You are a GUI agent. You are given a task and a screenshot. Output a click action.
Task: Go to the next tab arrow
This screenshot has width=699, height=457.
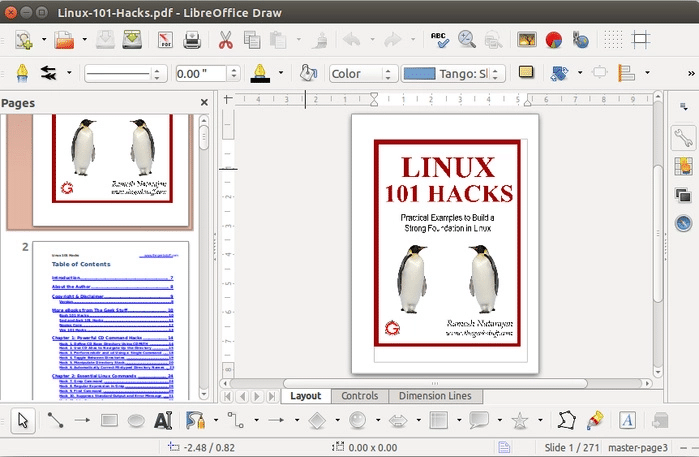[x=257, y=396]
